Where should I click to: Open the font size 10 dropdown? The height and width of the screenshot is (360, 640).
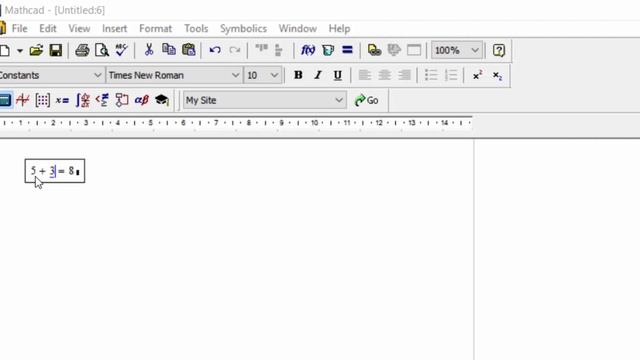pos(262,76)
